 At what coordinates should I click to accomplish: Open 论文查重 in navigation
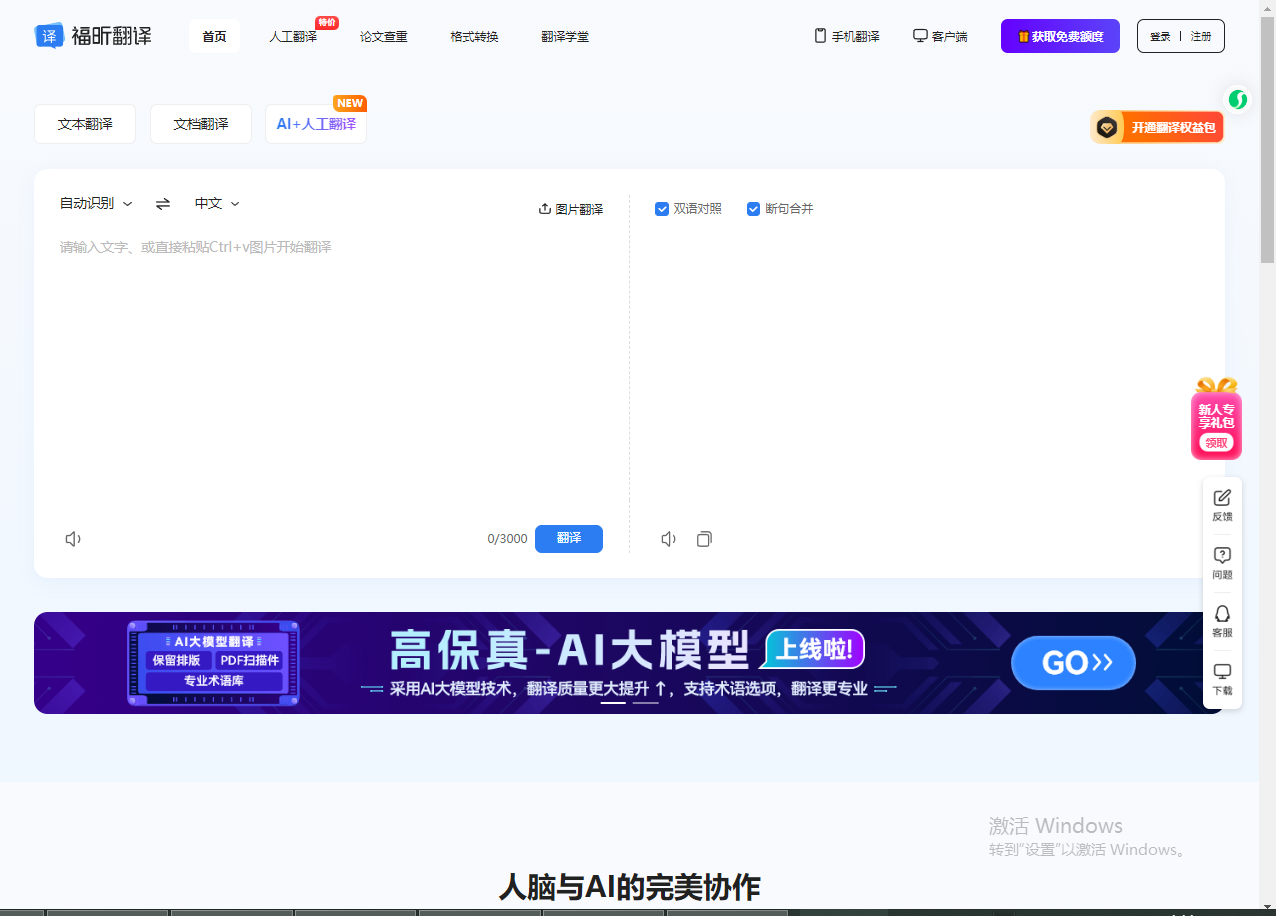coord(384,37)
